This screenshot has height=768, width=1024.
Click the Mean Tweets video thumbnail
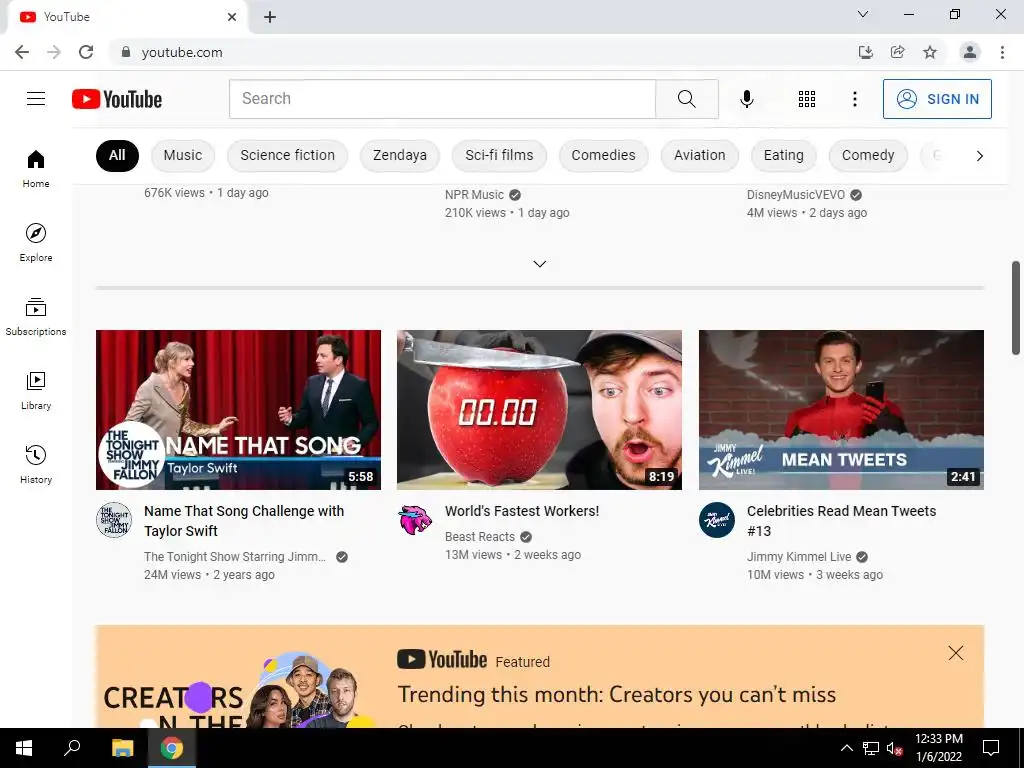coord(841,409)
